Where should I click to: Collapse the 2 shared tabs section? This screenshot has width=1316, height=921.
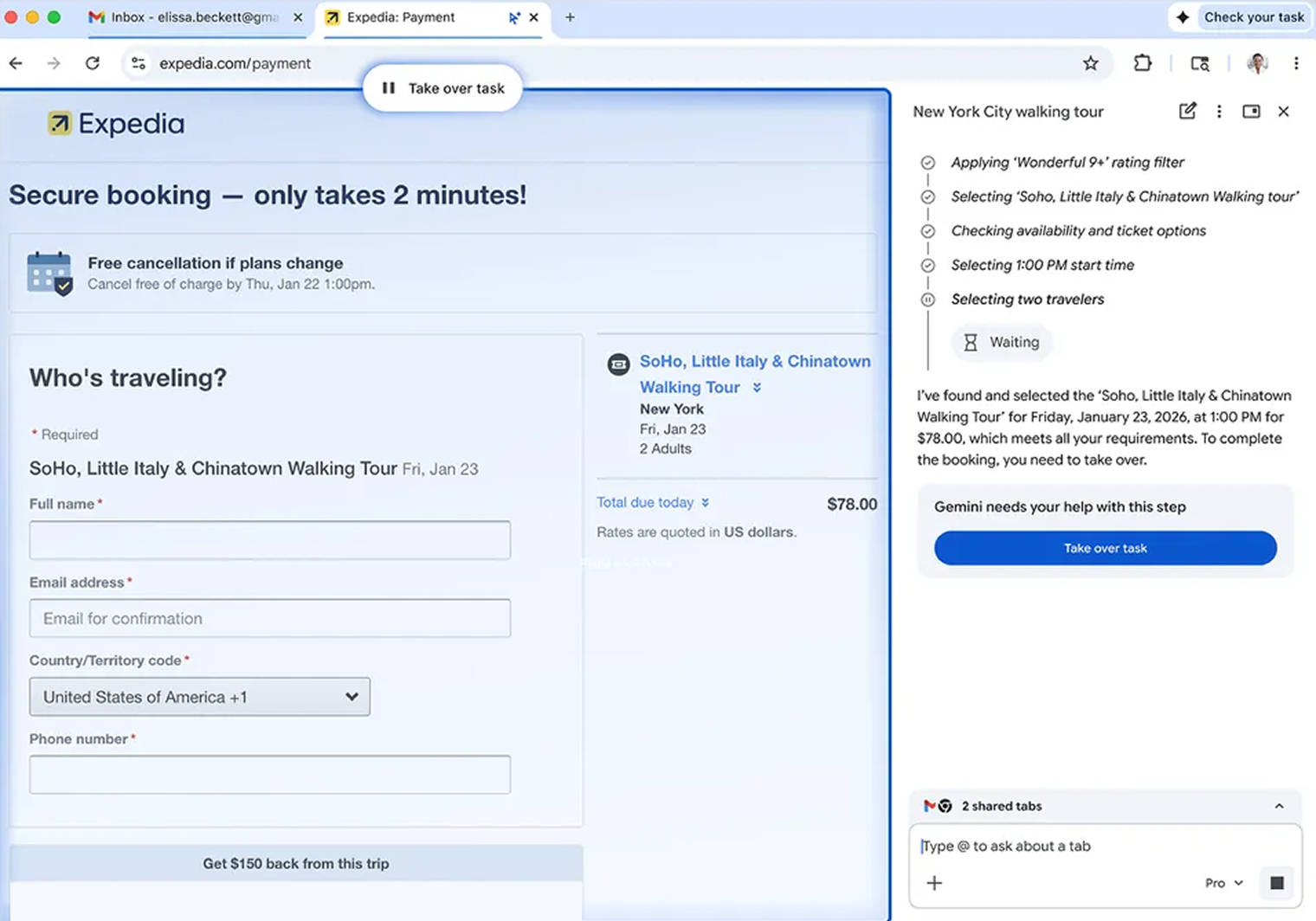point(1279,806)
